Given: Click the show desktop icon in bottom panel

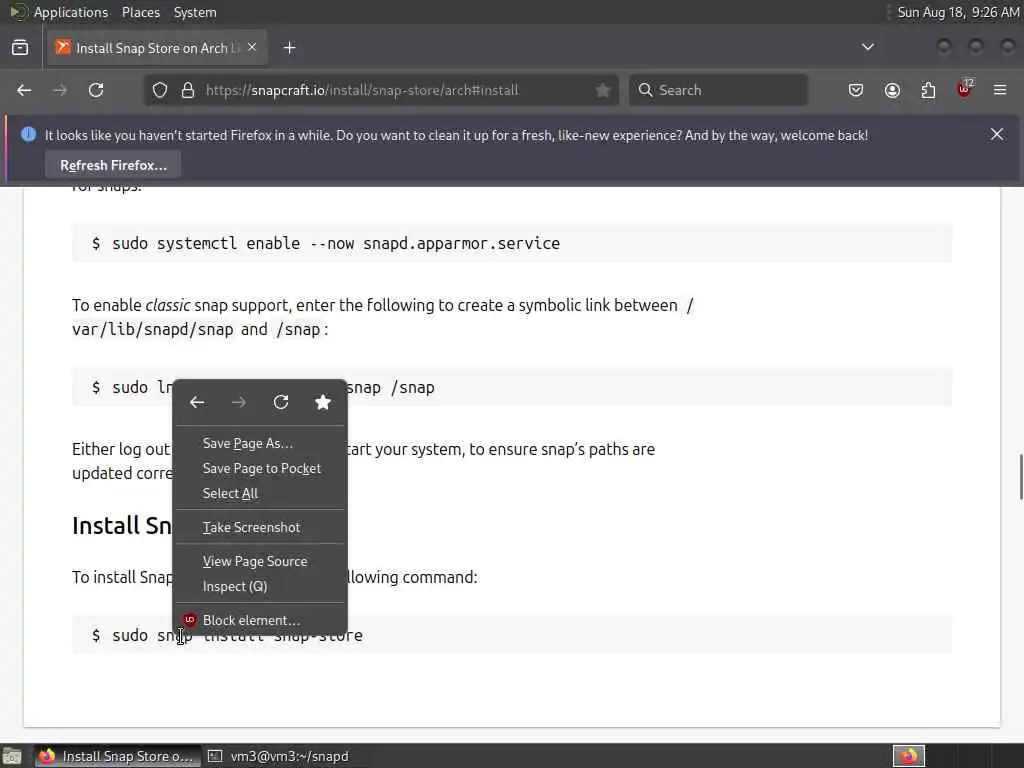Looking at the screenshot, I should tap(11, 757).
